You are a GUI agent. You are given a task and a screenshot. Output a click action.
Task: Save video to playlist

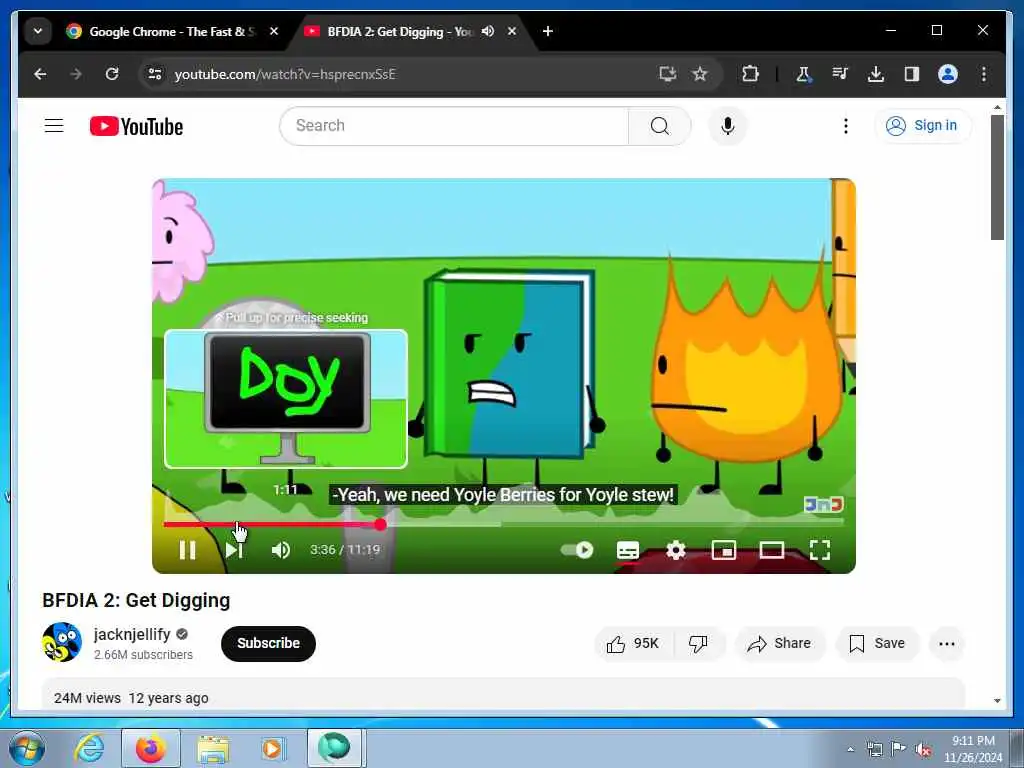[877, 644]
